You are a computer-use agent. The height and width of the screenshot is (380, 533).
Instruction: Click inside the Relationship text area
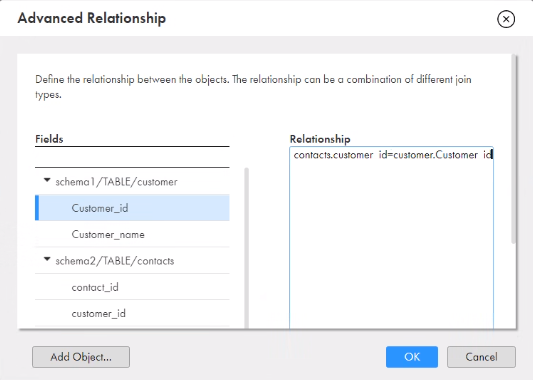coord(391,238)
